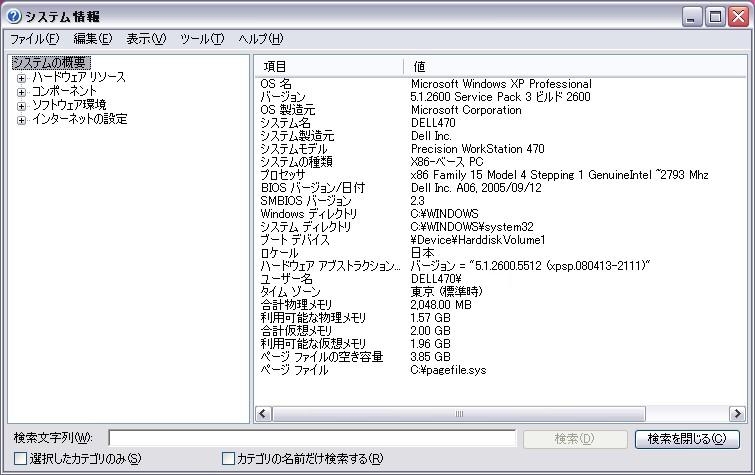
Task: Select the BIOS バージョン/日付 row
Action: 501,188
